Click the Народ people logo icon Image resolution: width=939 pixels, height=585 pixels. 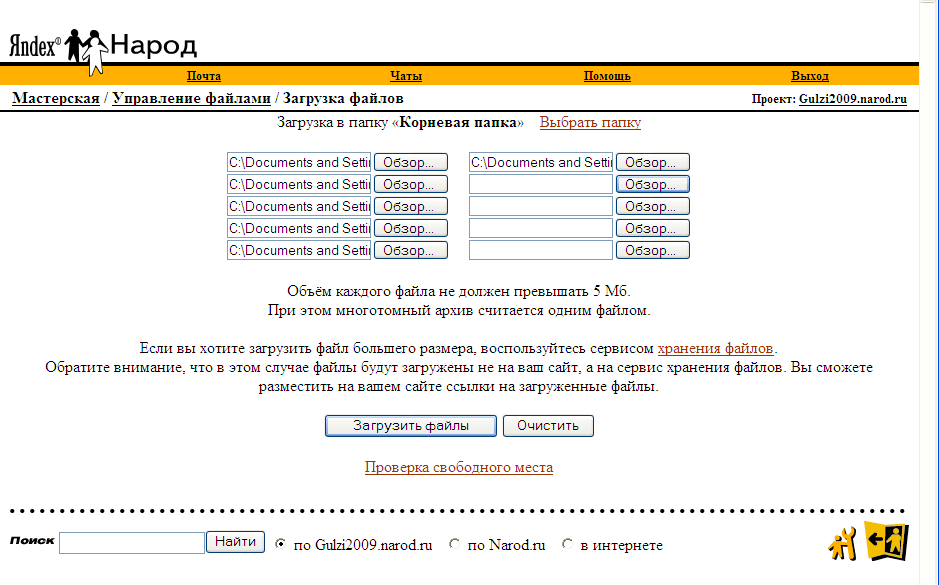click(x=86, y=52)
